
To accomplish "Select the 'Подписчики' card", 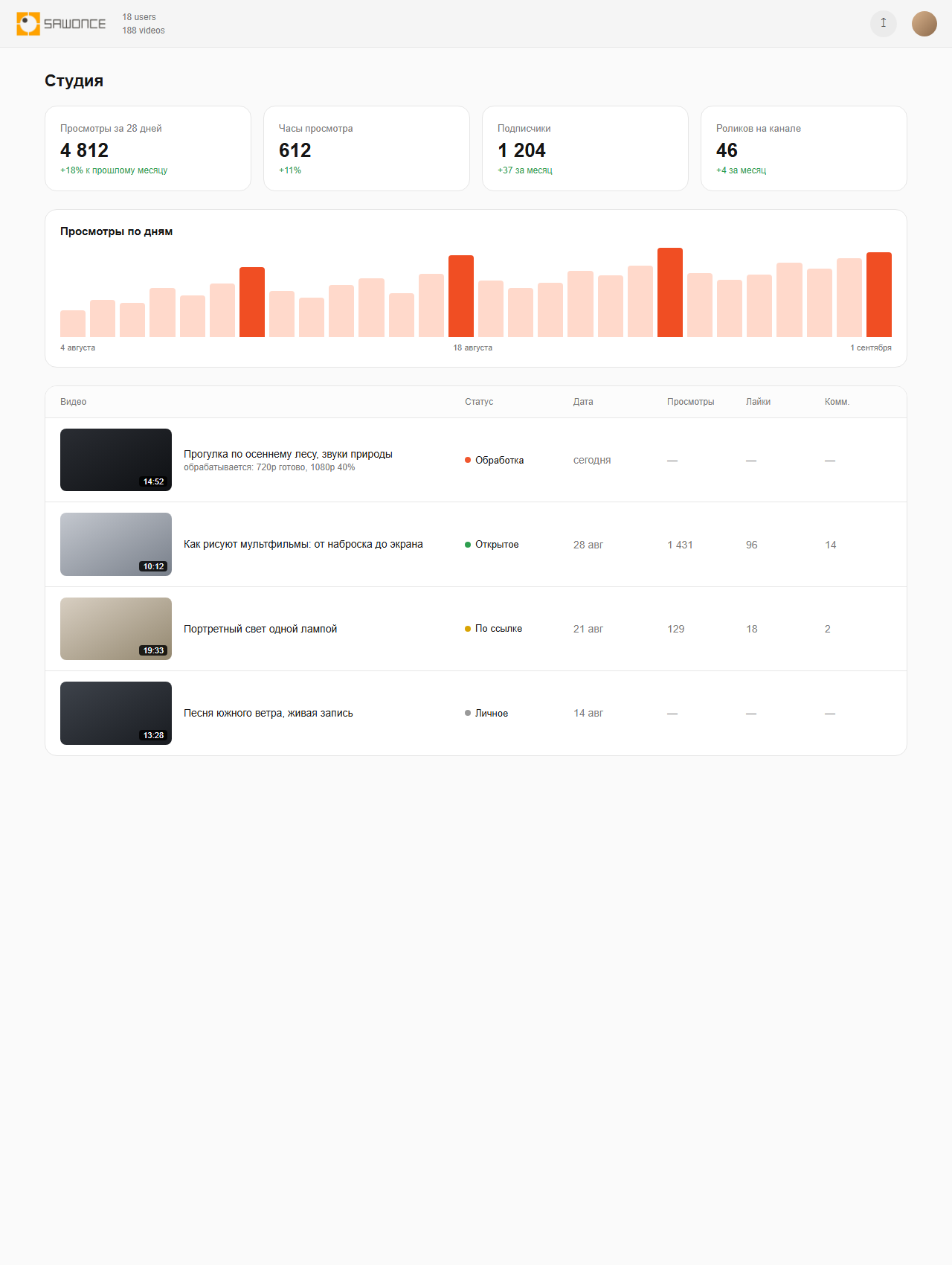I will click(585, 149).
